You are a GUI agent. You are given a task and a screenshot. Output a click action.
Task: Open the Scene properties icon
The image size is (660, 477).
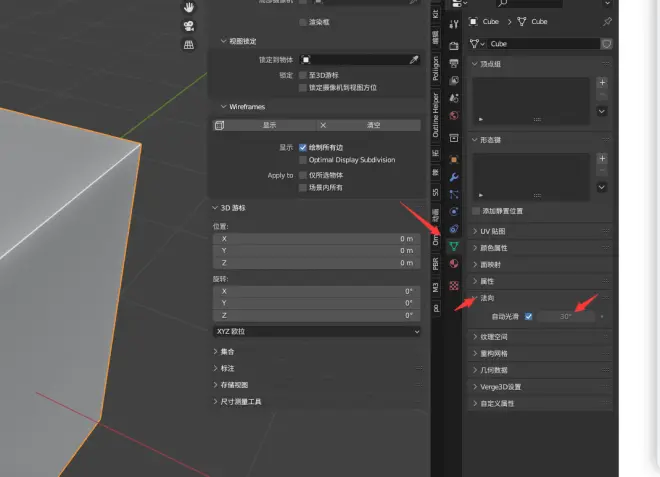[454, 98]
